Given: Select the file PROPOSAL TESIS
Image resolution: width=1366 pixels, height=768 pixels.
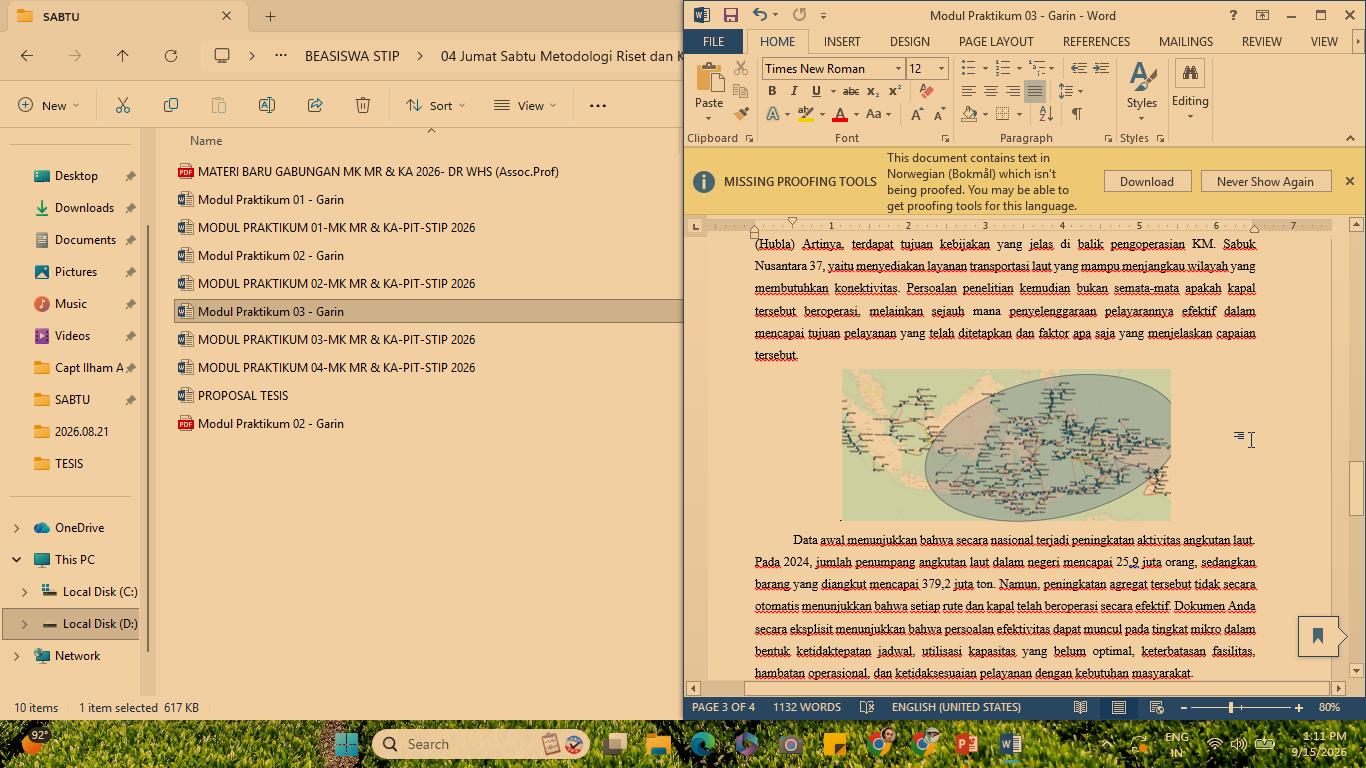Looking at the screenshot, I should (x=243, y=395).
